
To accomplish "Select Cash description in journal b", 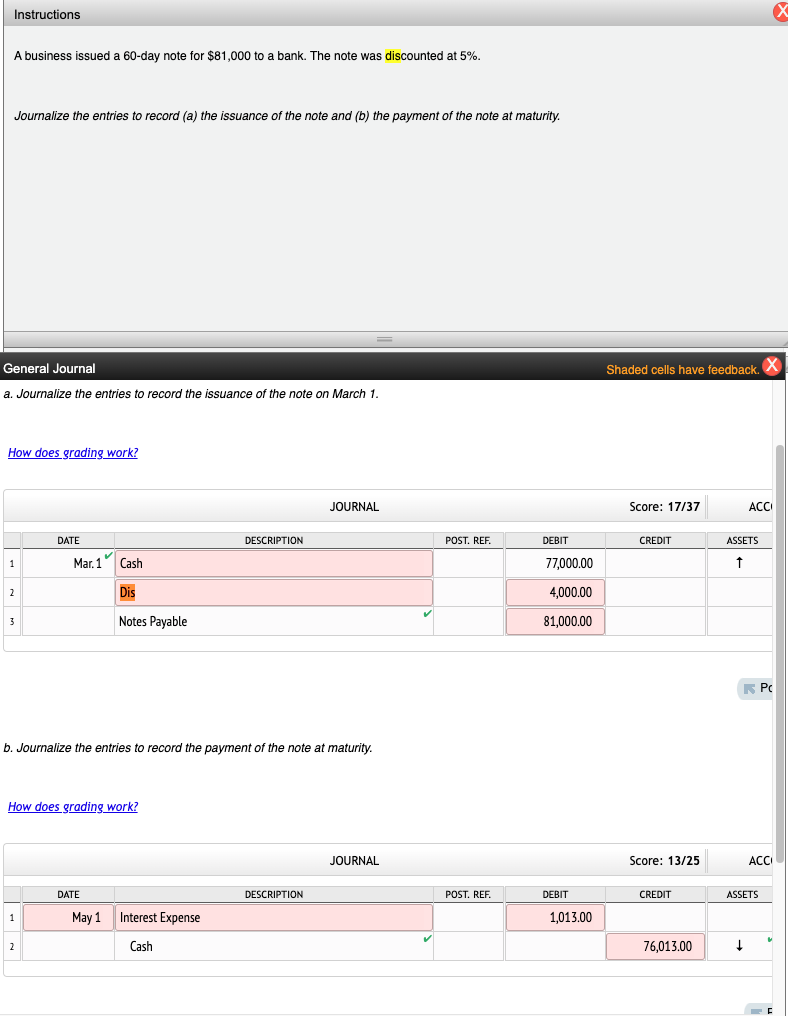I will [273, 946].
